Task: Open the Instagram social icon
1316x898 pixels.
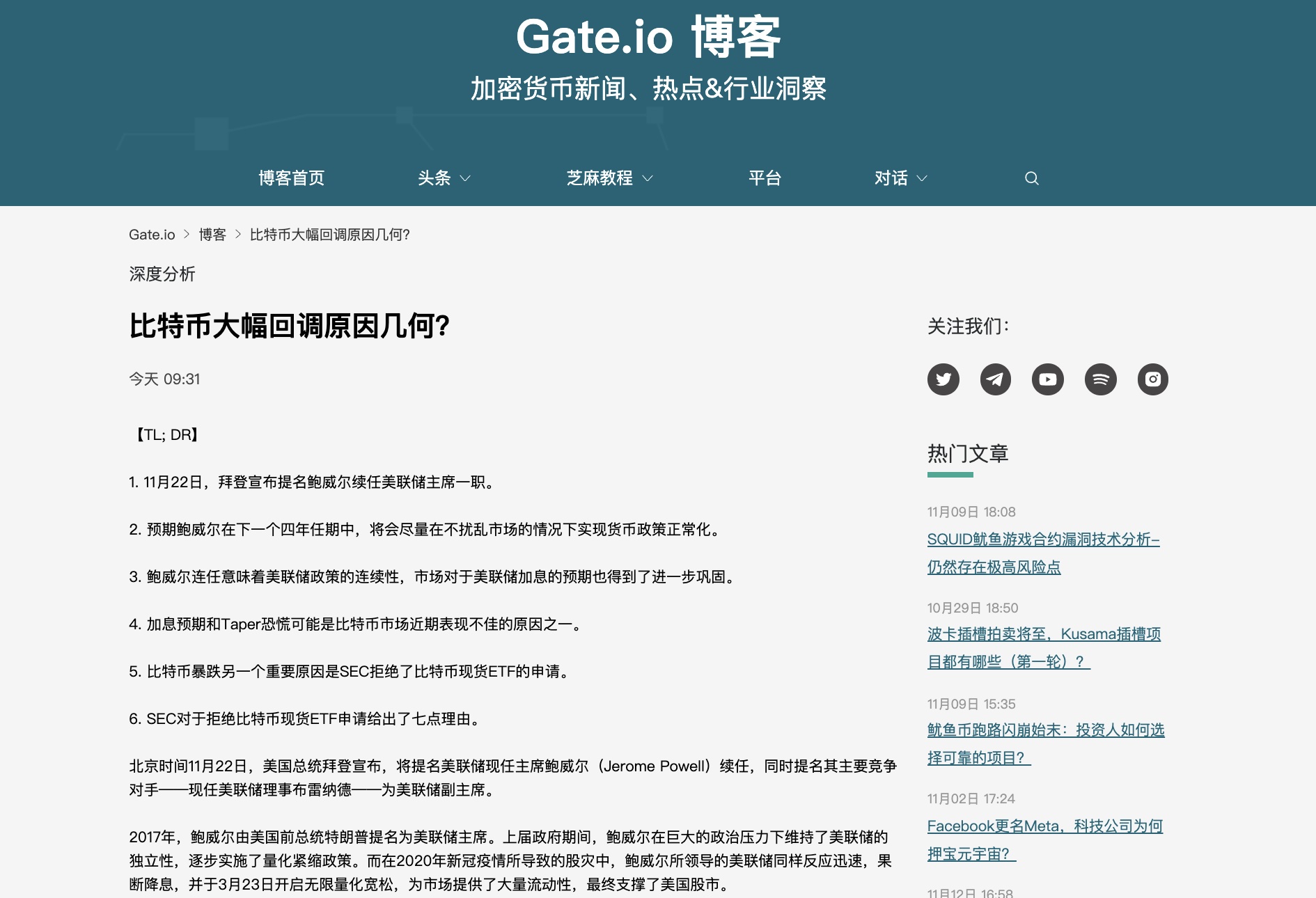Action: click(x=1152, y=379)
